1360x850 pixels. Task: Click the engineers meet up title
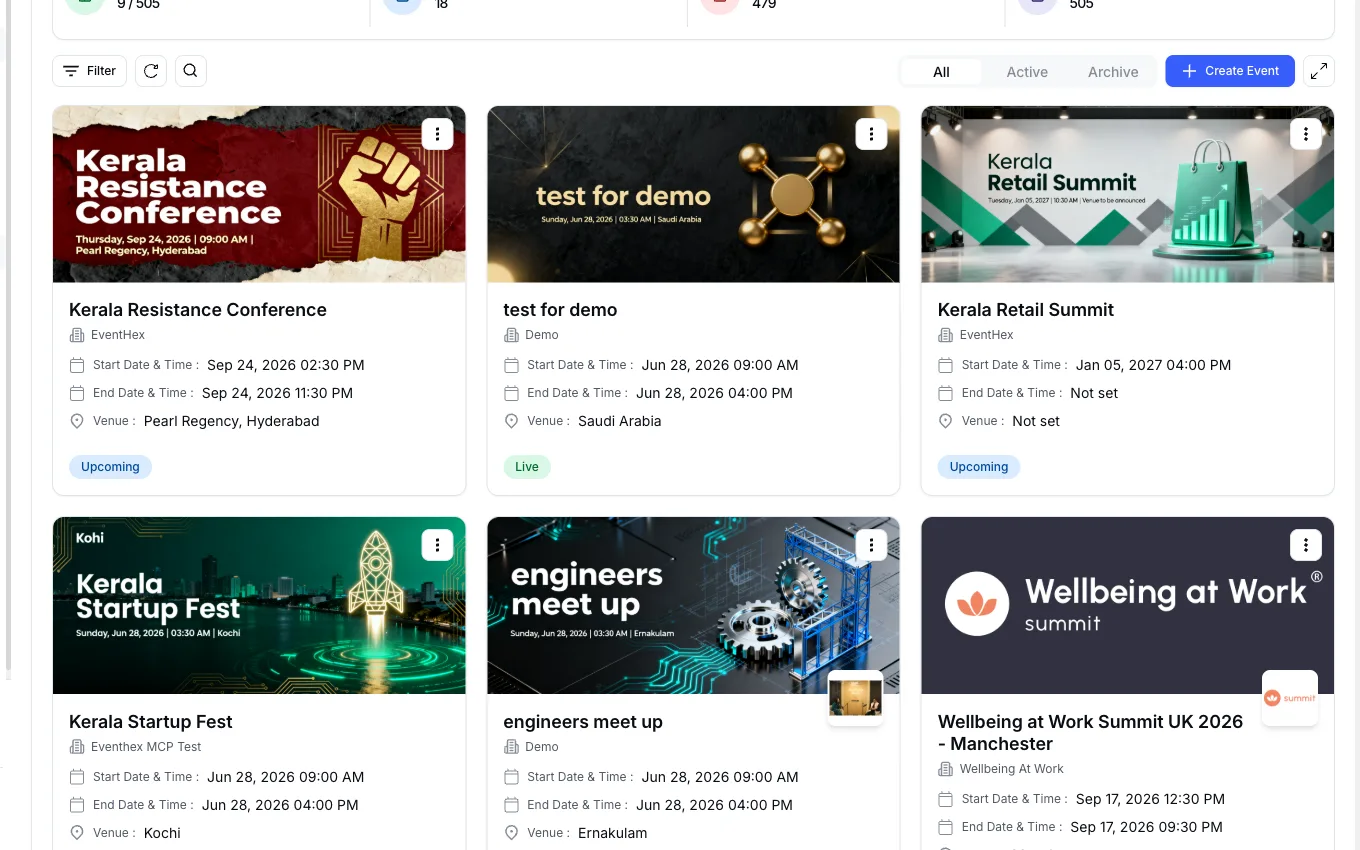[583, 722]
